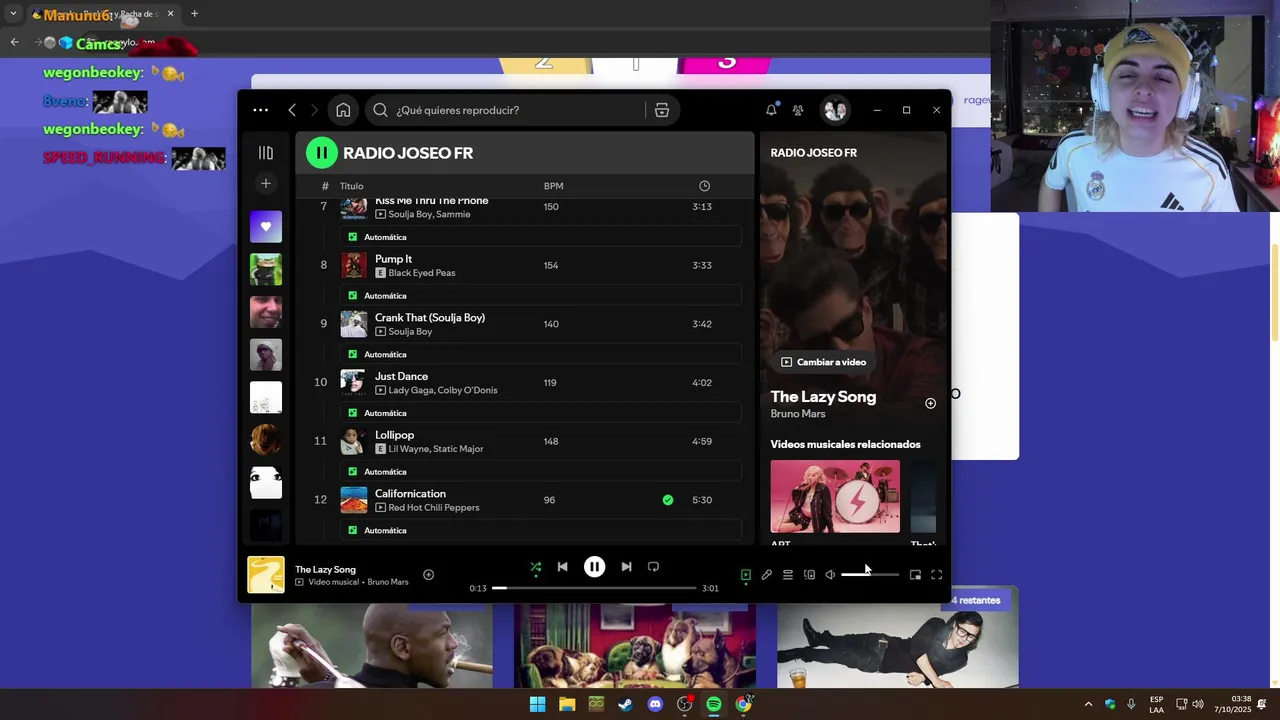The height and width of the screenshot is (720, 1280).
Task: Sort the tracks by the Título column
Action: click(351, 186)
